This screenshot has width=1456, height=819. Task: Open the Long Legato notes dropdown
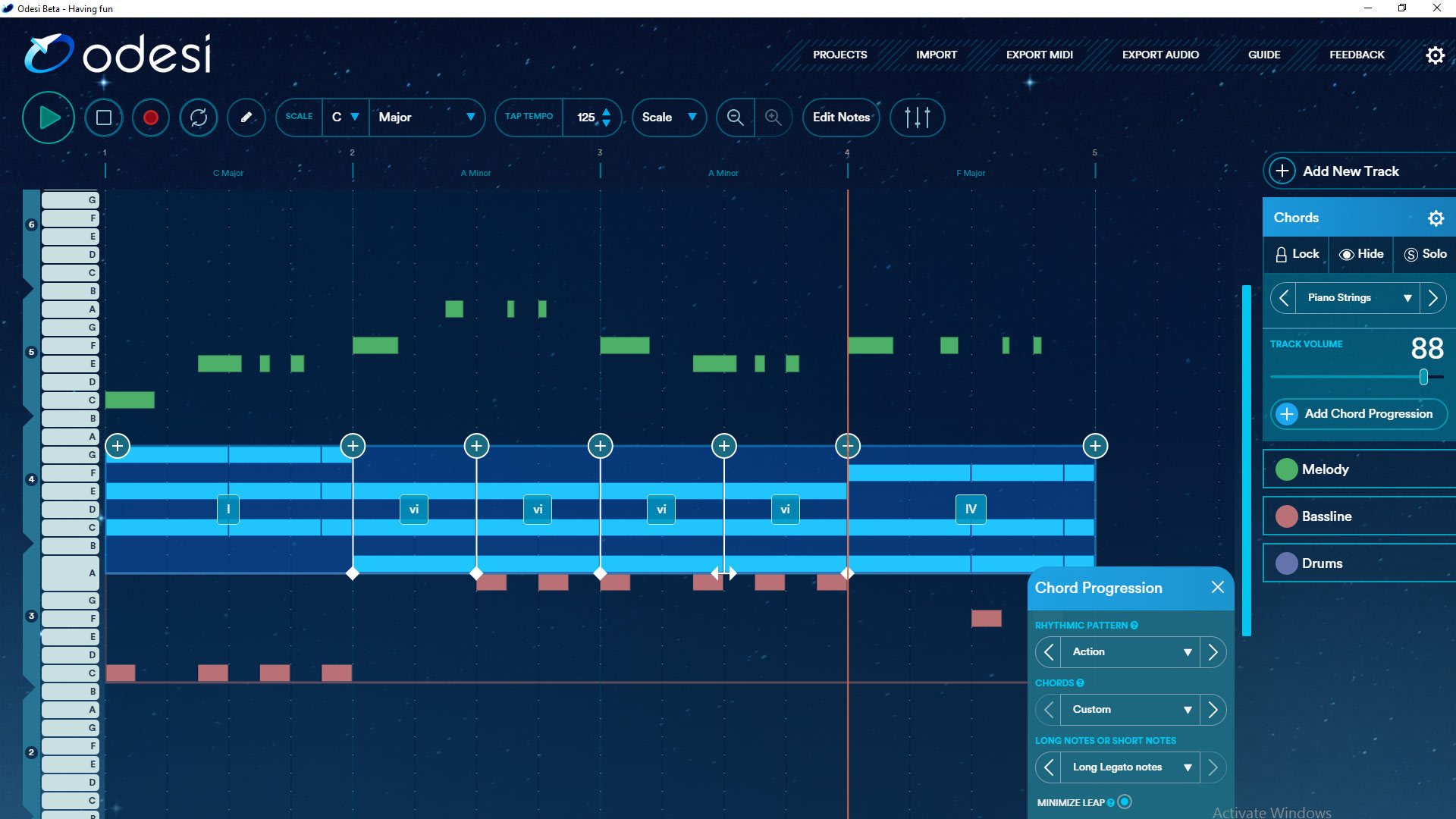[x=1129, y=767]
